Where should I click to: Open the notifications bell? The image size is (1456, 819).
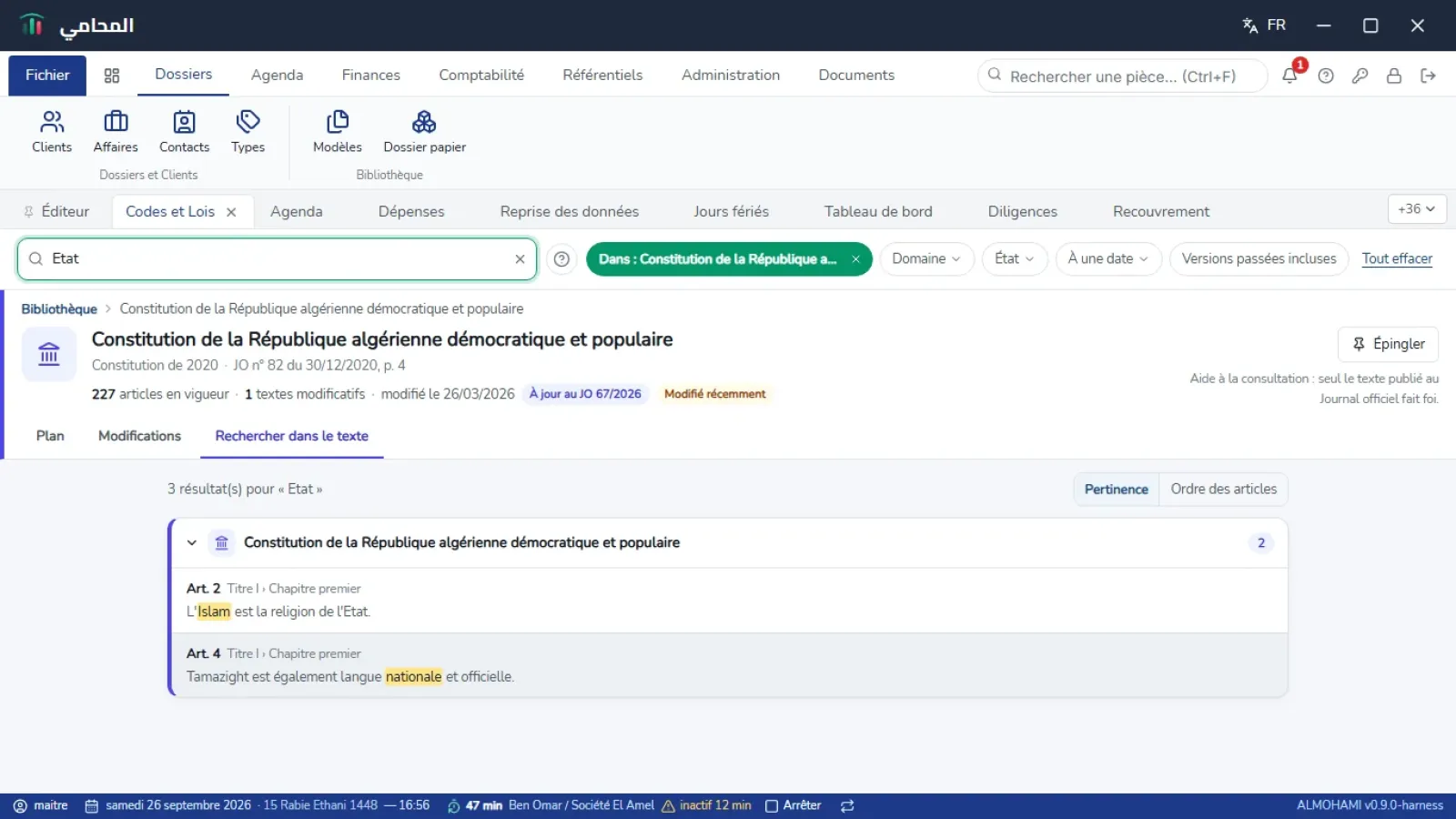[1289, 76]
